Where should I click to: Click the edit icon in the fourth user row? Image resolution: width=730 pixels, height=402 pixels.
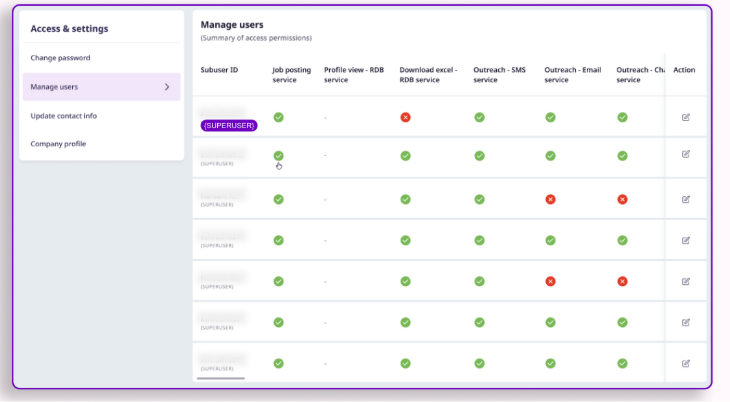pyautogui.click(x=685, y=240)
